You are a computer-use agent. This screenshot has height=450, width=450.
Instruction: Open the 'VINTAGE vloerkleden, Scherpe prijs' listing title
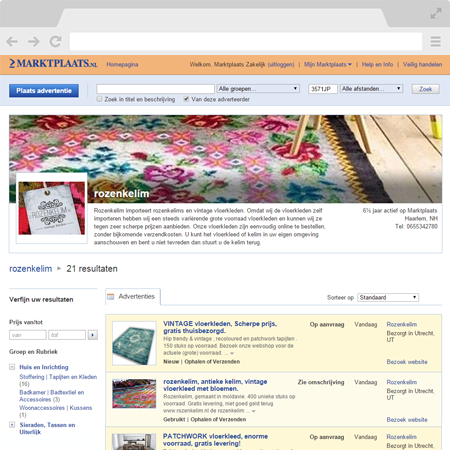pos(220,327)
